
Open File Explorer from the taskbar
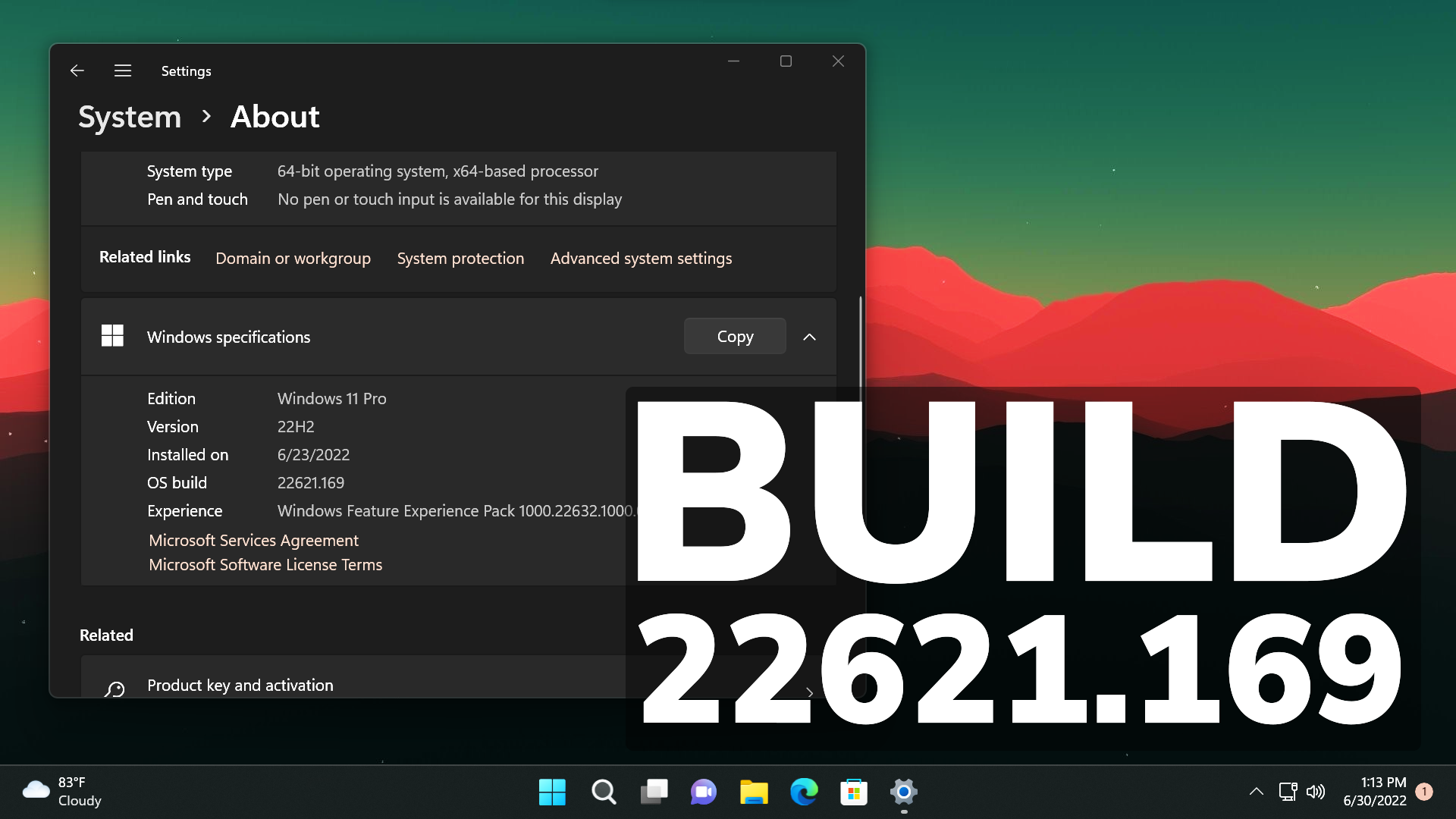754,792
